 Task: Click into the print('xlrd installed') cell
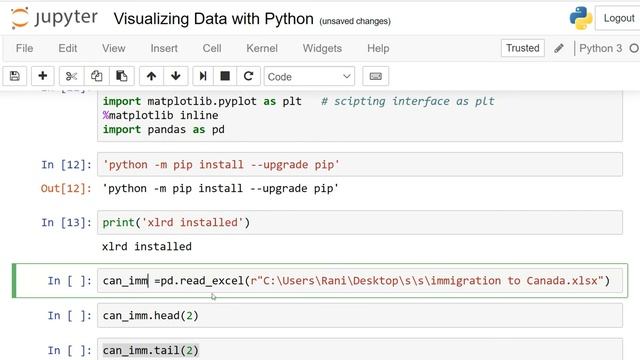(360, 222)
